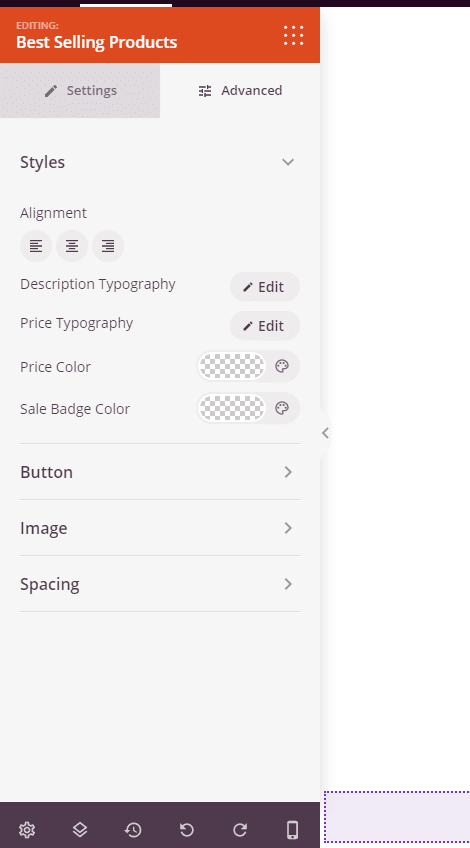This screenshot has width=470, height=848.
Task: Click the redo arrow icon
Action: tap(240, 829)
